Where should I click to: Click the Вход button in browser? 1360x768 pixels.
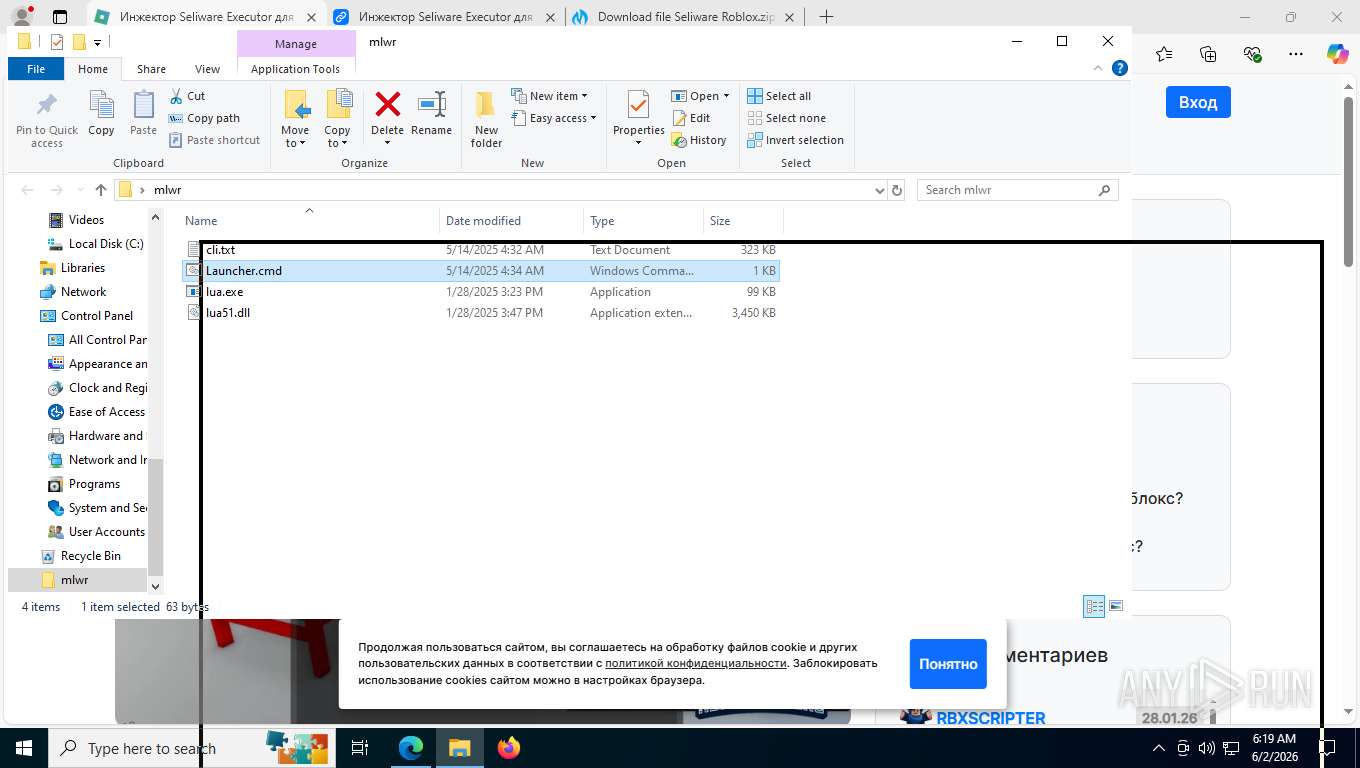[1198, 102]
